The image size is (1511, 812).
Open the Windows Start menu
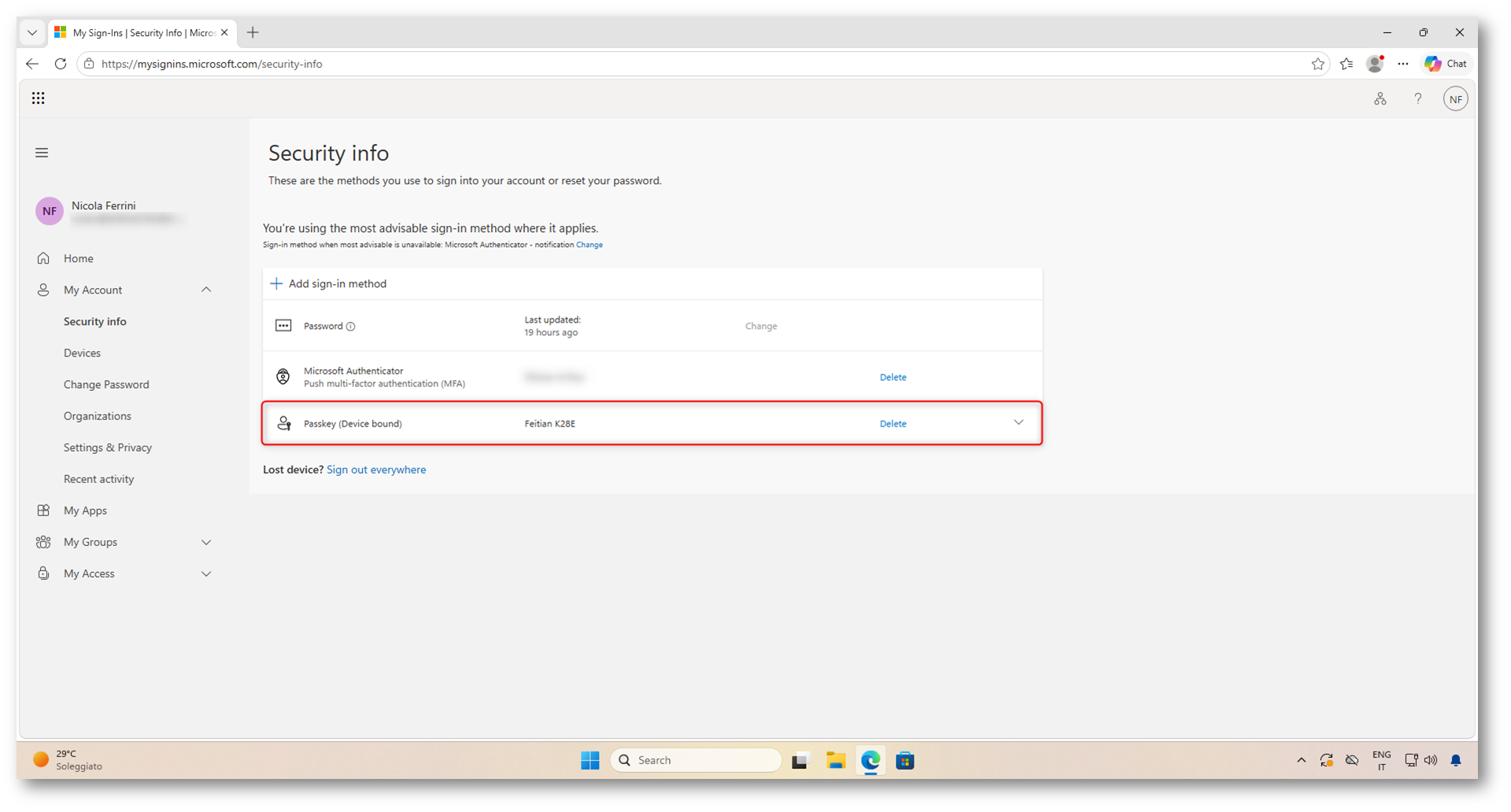point(590,760)
